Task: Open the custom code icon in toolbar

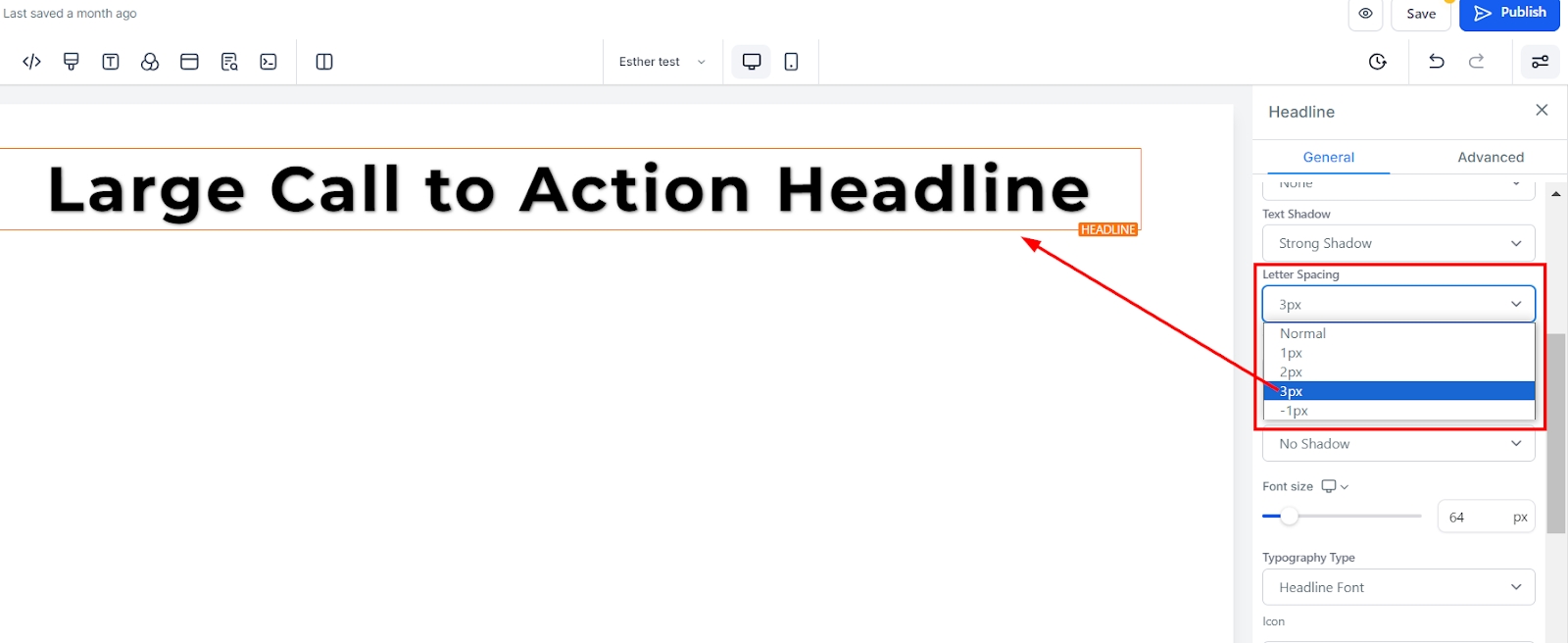Action: coord(31,62)
